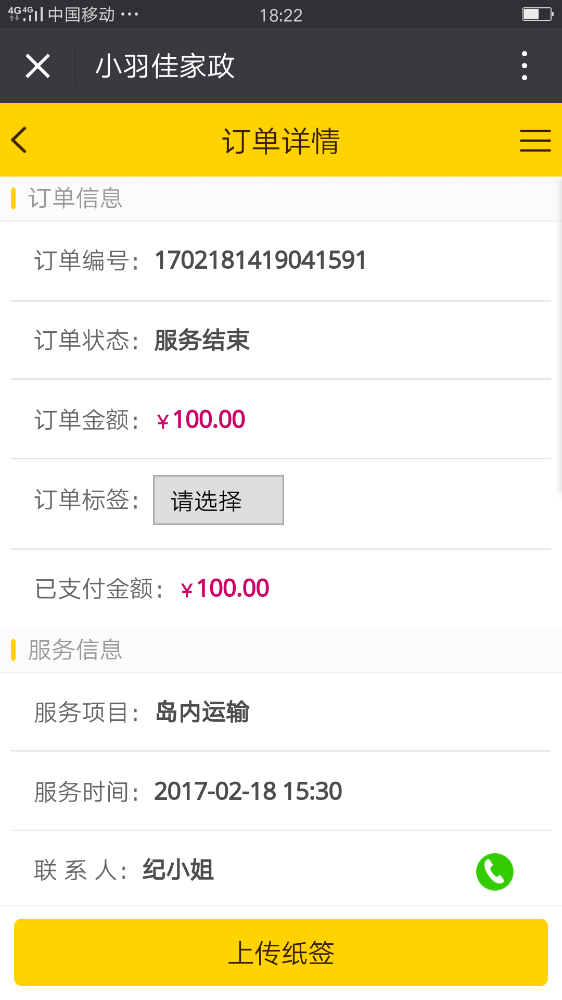This screenshot has width=562, height=1000.
Task: Close the page with the X icon
Action: (38, 66)
